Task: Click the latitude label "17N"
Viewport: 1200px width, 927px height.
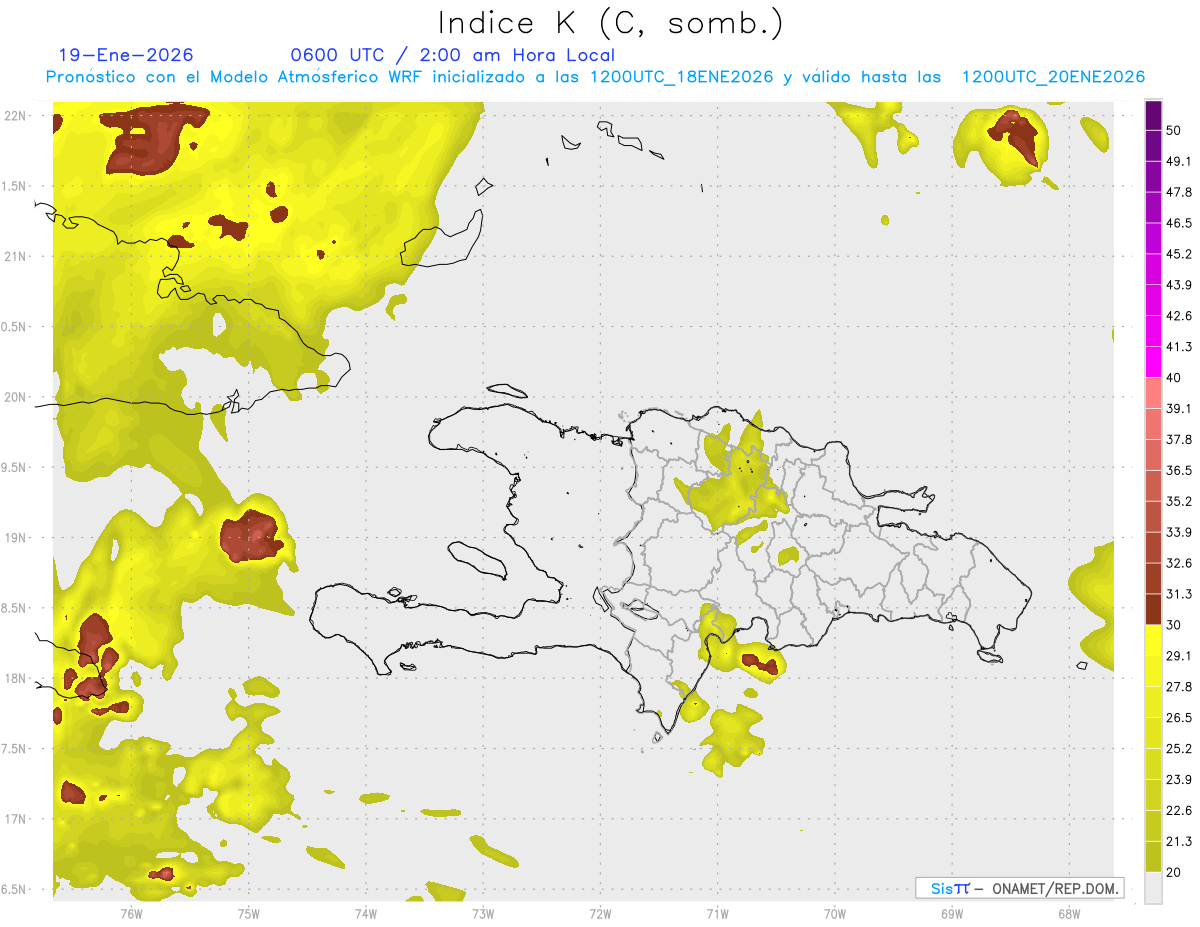Action: (x=15, y=820)
